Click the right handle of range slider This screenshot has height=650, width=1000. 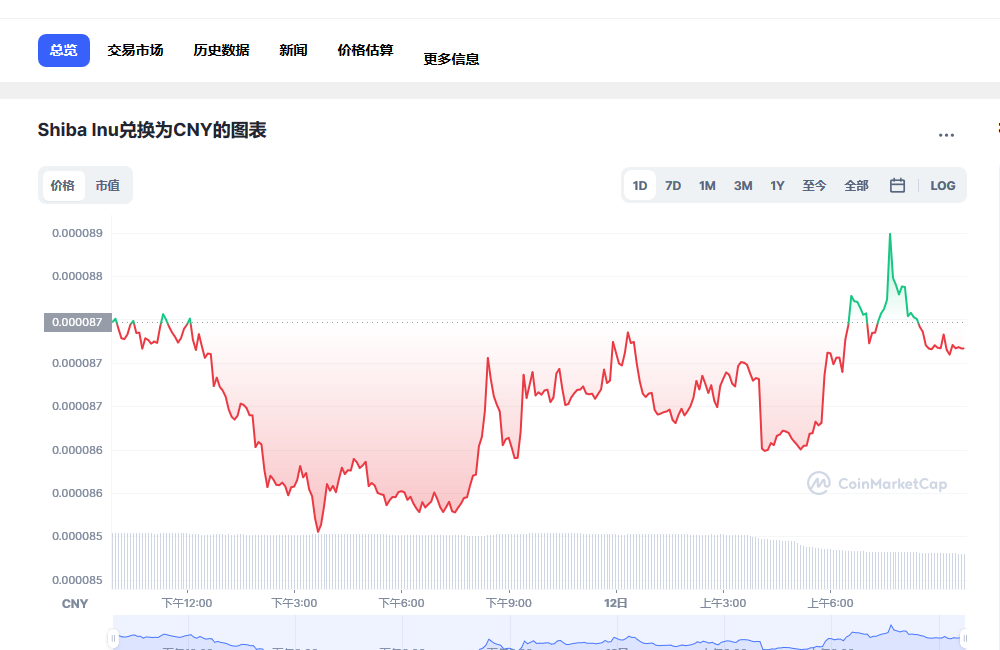(965, 638)
